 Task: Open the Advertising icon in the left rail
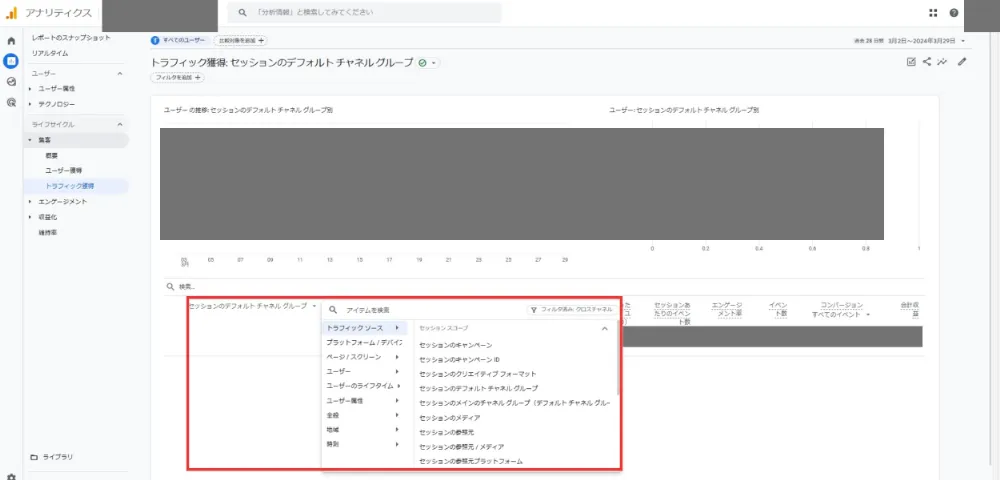(11, 102)
